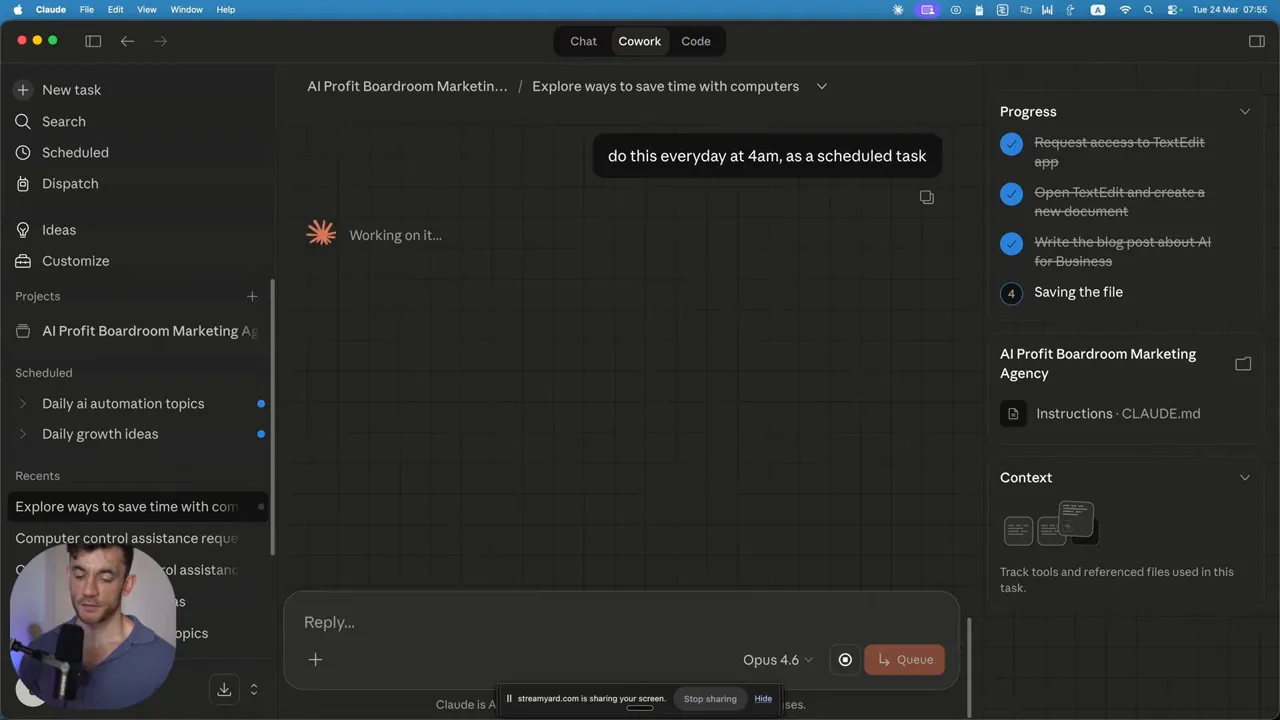Screen dimensions: 1280x720
Task: Switch to the Chat tab
Action: click(583, 41)
